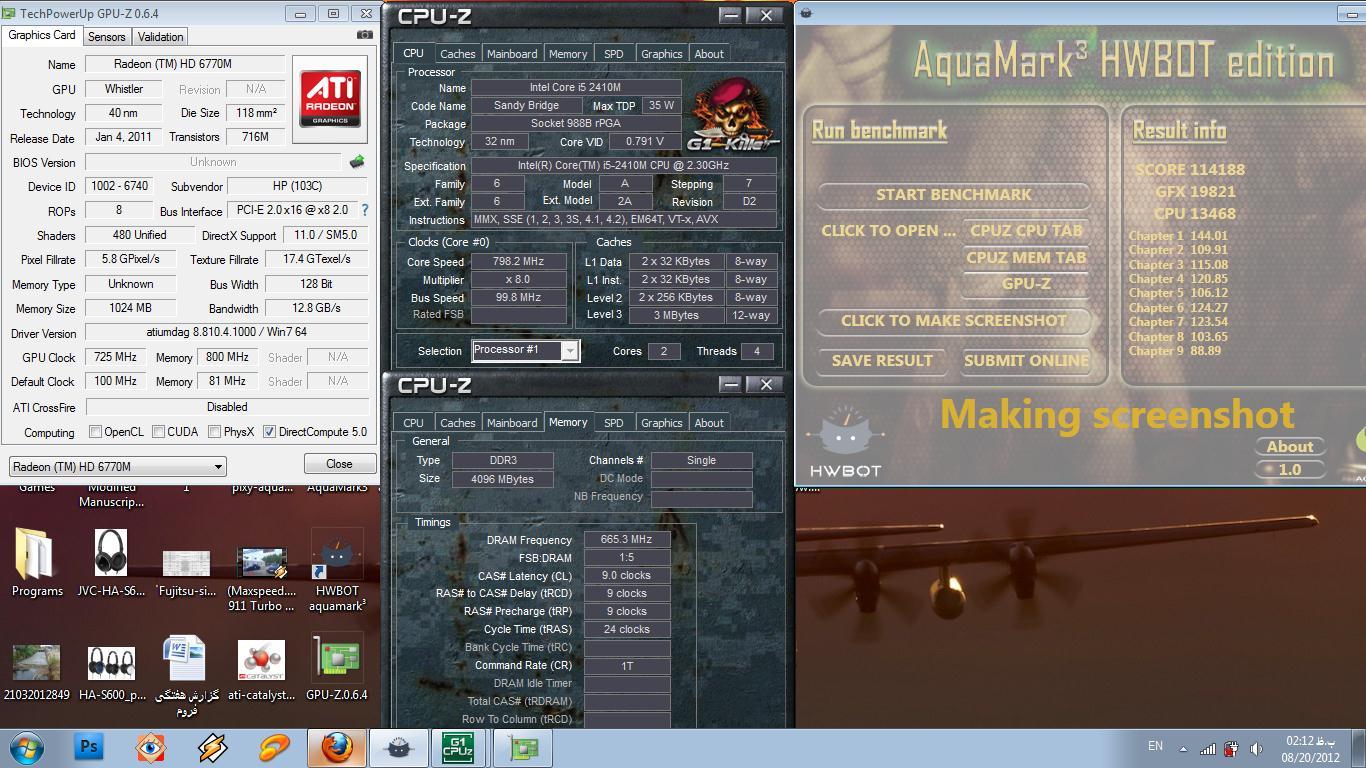The width and height of the screenshot is (1366, 768).
Task: Open the Persian-named Word document icon
Action: (186, 676)
